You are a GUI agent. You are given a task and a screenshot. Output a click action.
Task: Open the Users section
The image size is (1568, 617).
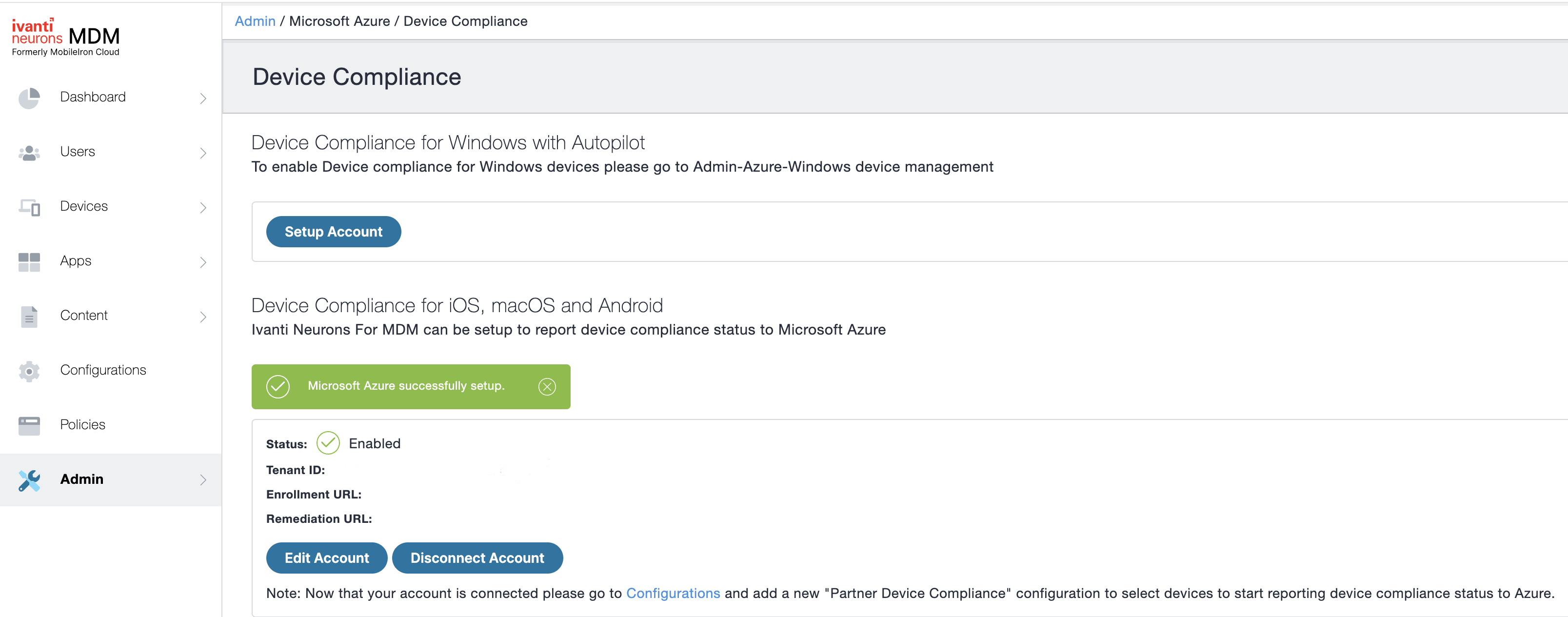click(x=111, y=152)
